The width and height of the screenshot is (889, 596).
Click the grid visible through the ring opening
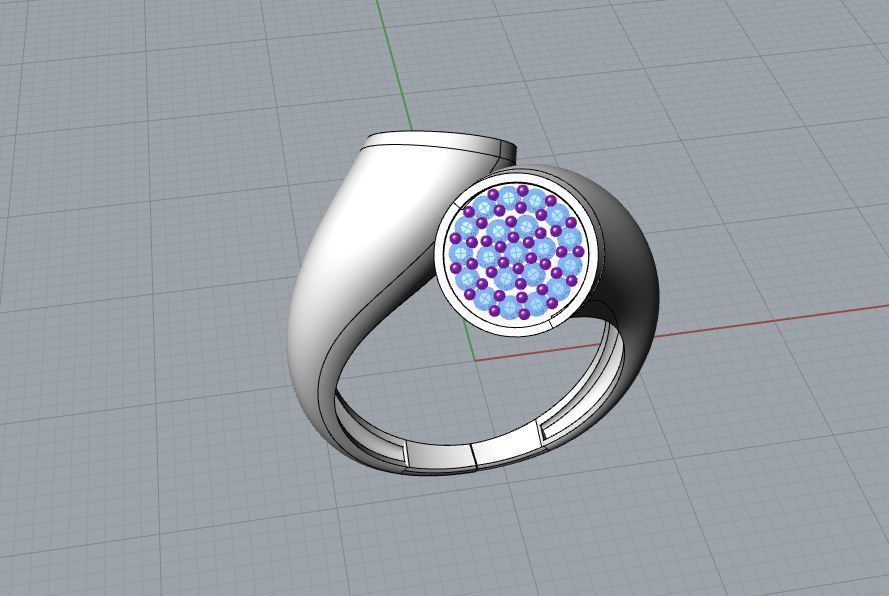pos(430,390)
